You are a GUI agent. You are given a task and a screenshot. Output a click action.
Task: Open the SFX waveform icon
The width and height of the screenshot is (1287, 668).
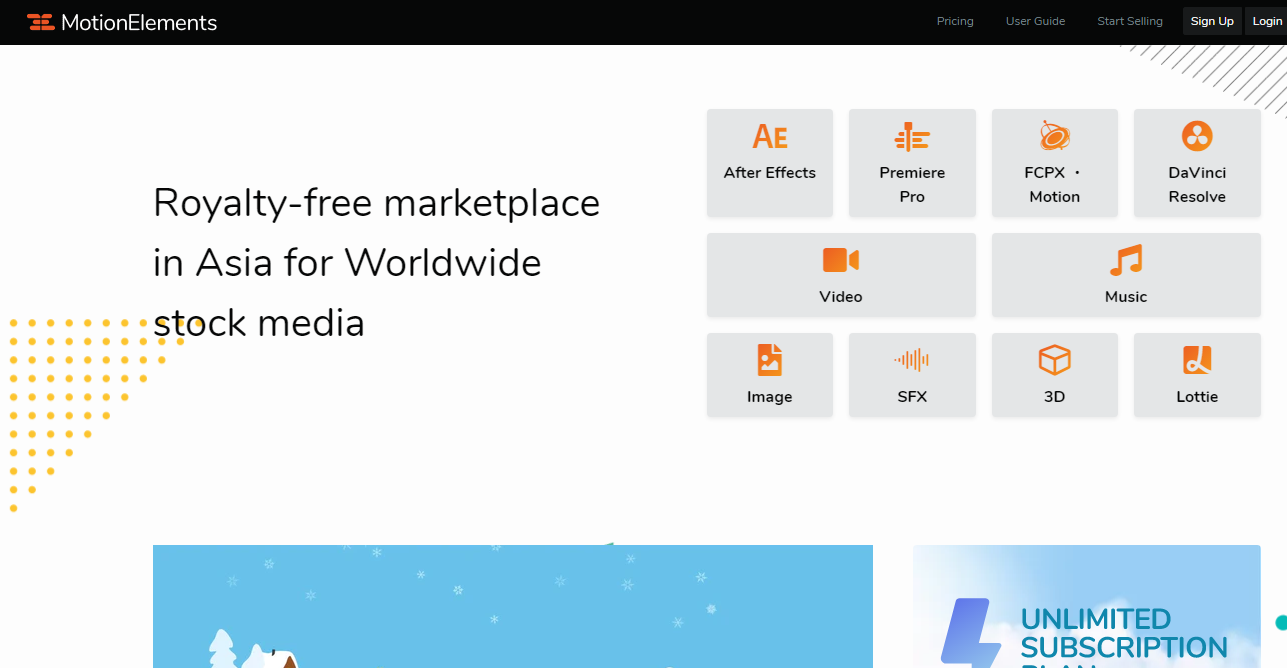[x=912, y=360]
